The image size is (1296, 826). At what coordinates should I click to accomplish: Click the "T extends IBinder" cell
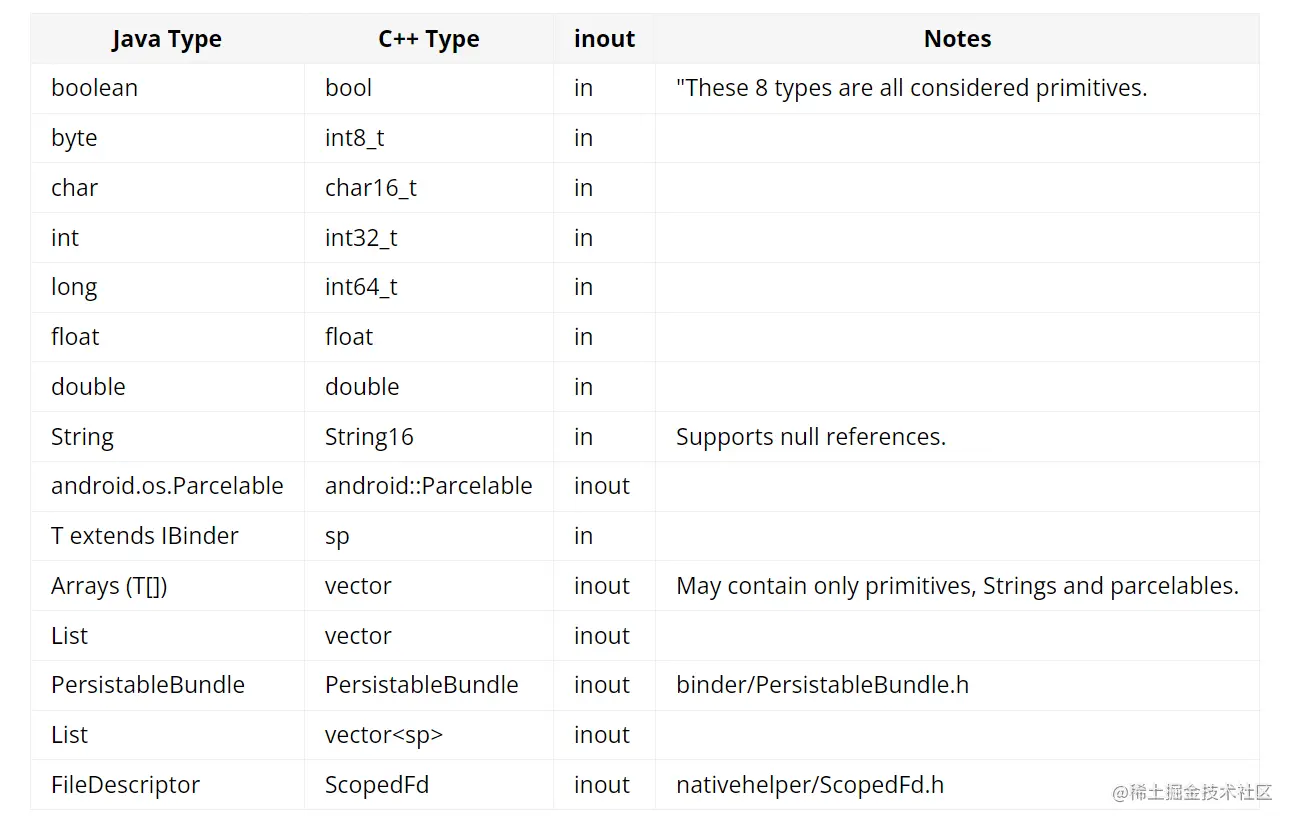point(145,536)
